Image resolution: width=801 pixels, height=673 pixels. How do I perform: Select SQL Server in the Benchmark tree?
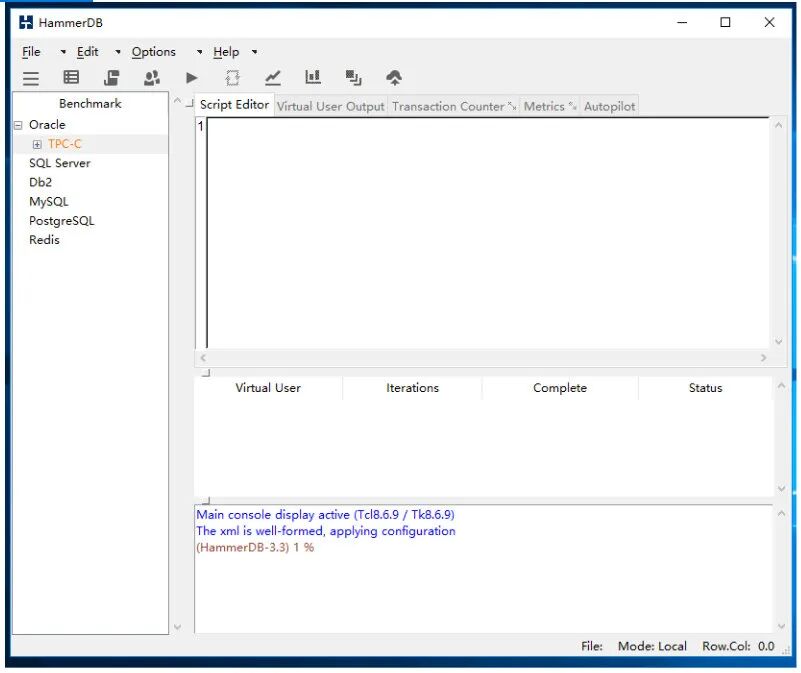[x=60, y=164]
